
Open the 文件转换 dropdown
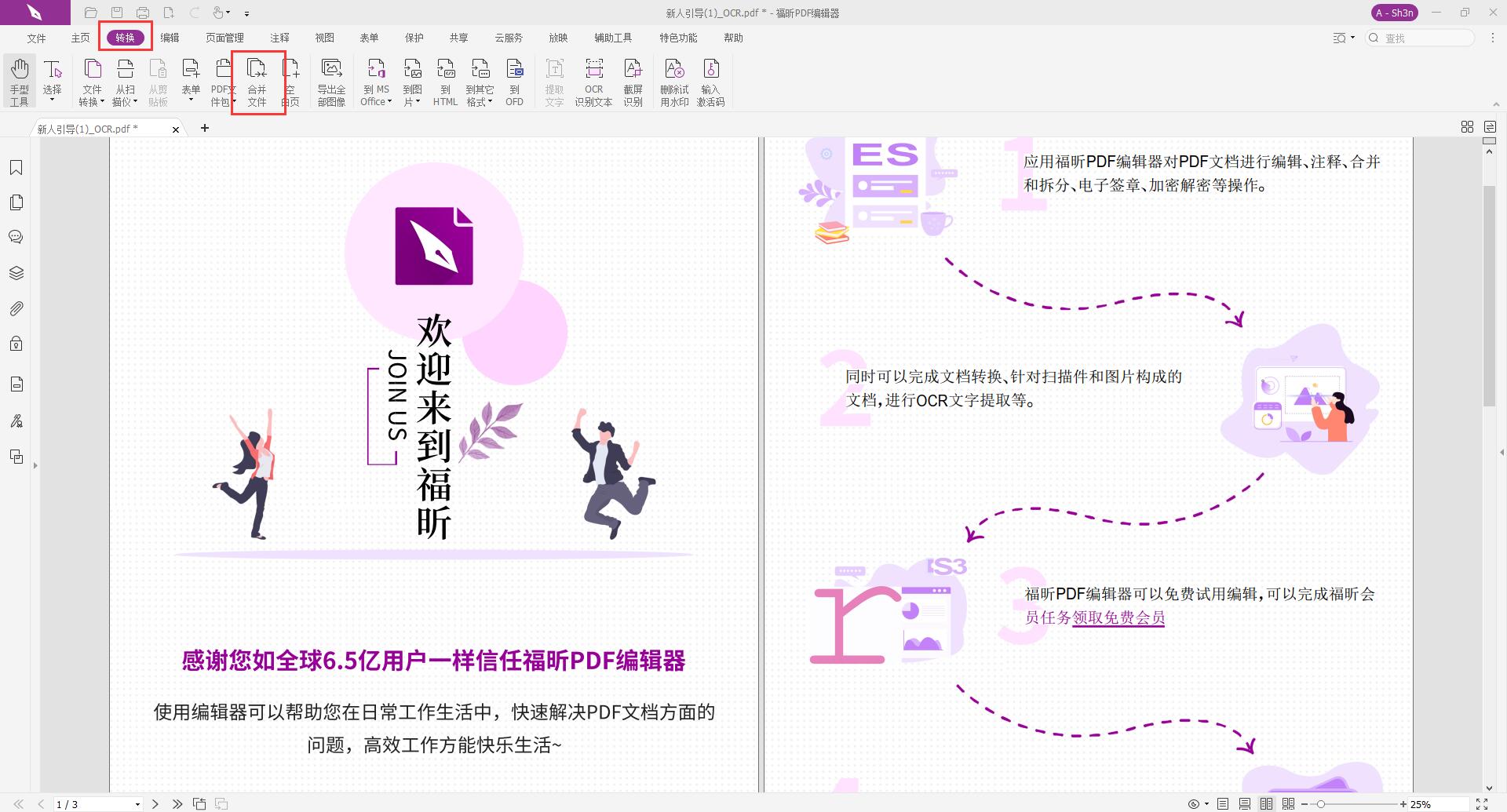click(x=103, y=100)
